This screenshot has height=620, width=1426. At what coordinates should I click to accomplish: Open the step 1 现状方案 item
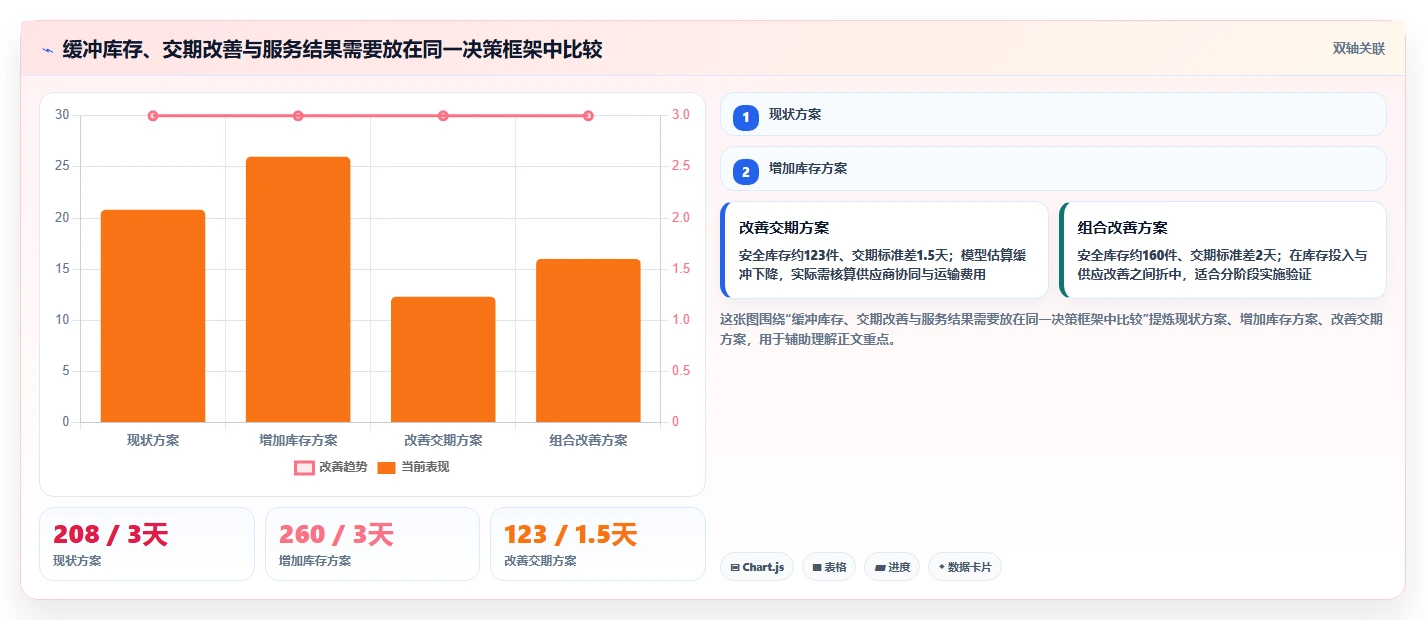1053,114
